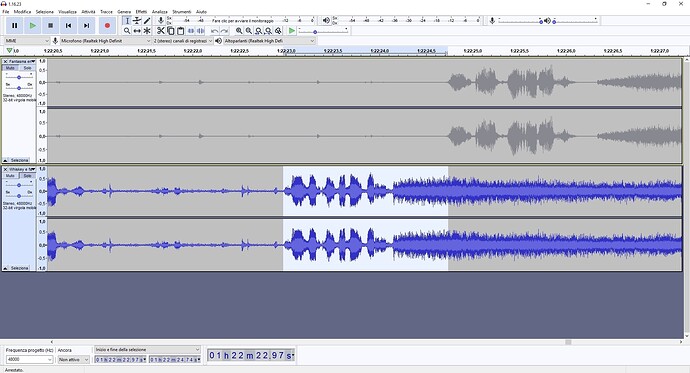Close the Fantasma track with its X
The image size is (690, 373).
pos(5,62)
